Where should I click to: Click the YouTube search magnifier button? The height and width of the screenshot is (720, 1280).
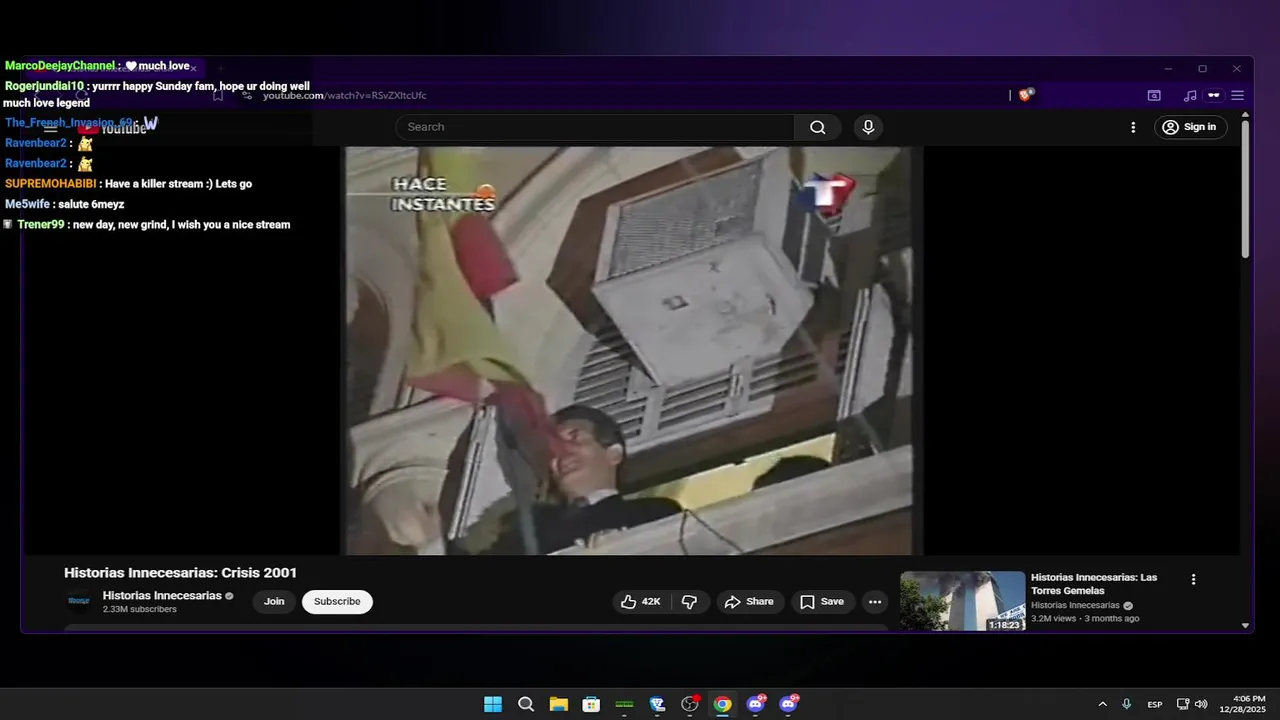[x=818, y=127]
